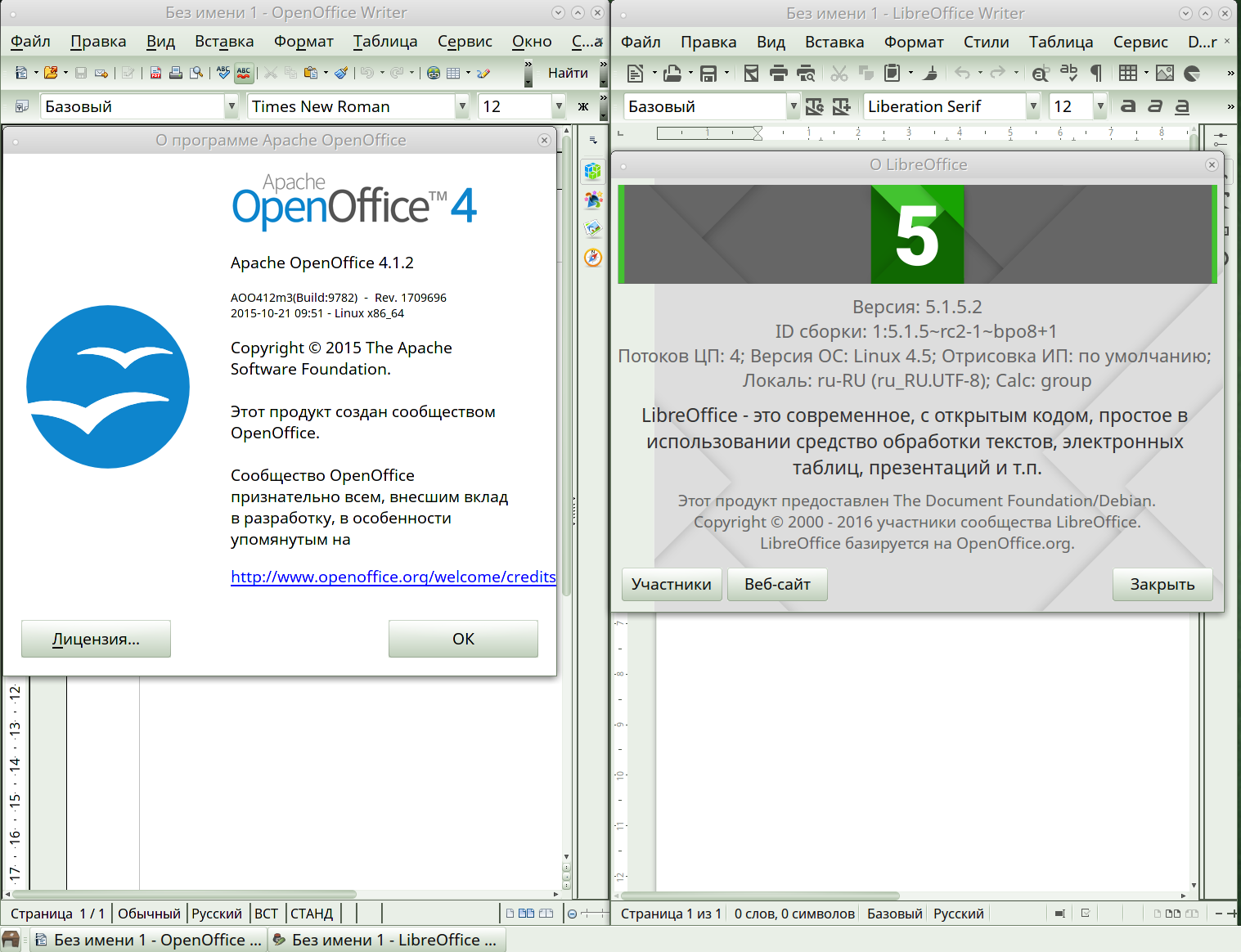Click the Веб-сайт button
The height and width of the screenshot is (952, 1241).
tap(777, 585)
